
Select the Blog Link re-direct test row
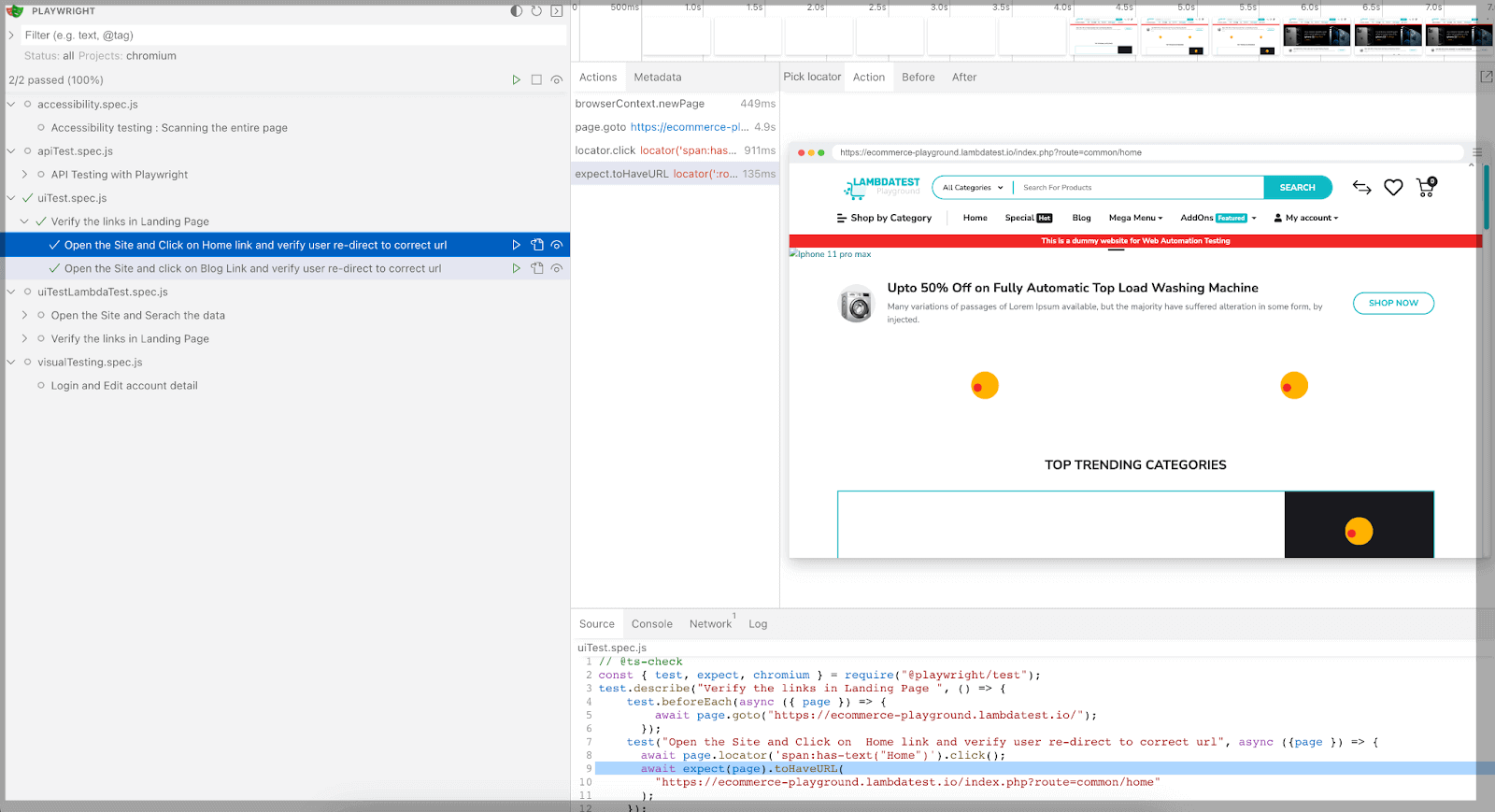tap(285, 268)
